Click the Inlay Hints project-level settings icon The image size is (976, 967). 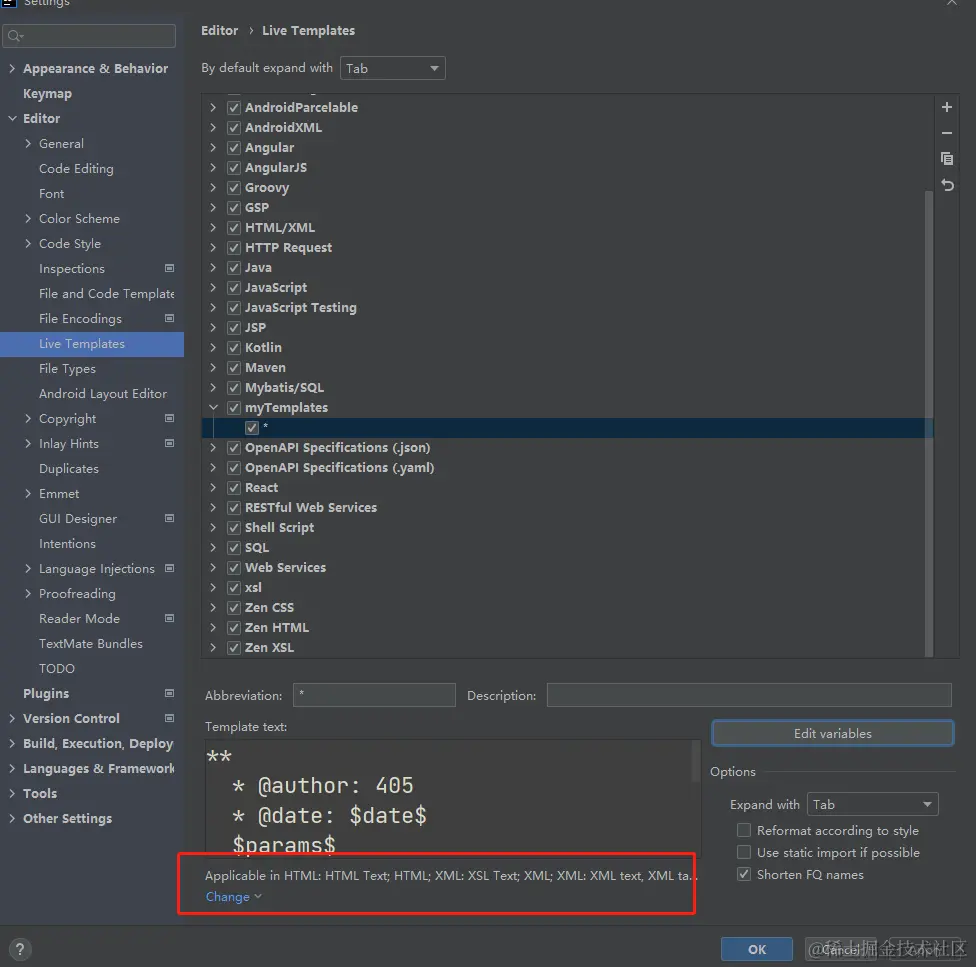pos(169,443)
